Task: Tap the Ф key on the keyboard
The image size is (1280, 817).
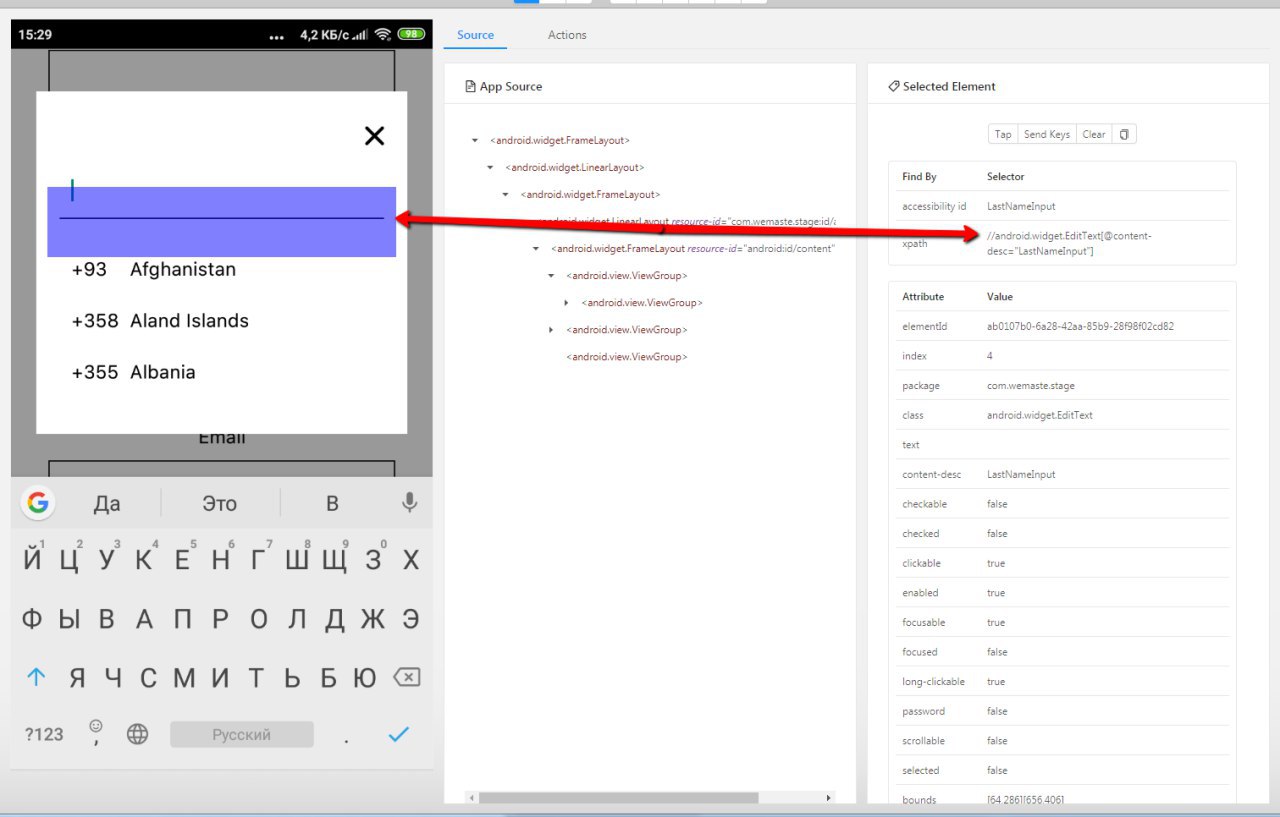Action: click(32, 619)
